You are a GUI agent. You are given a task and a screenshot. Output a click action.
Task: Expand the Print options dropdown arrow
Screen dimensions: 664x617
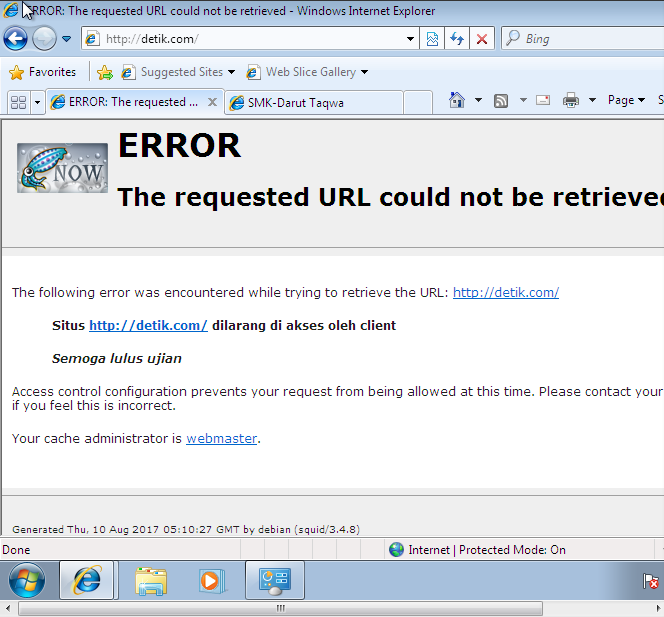[x=592, y=100]
